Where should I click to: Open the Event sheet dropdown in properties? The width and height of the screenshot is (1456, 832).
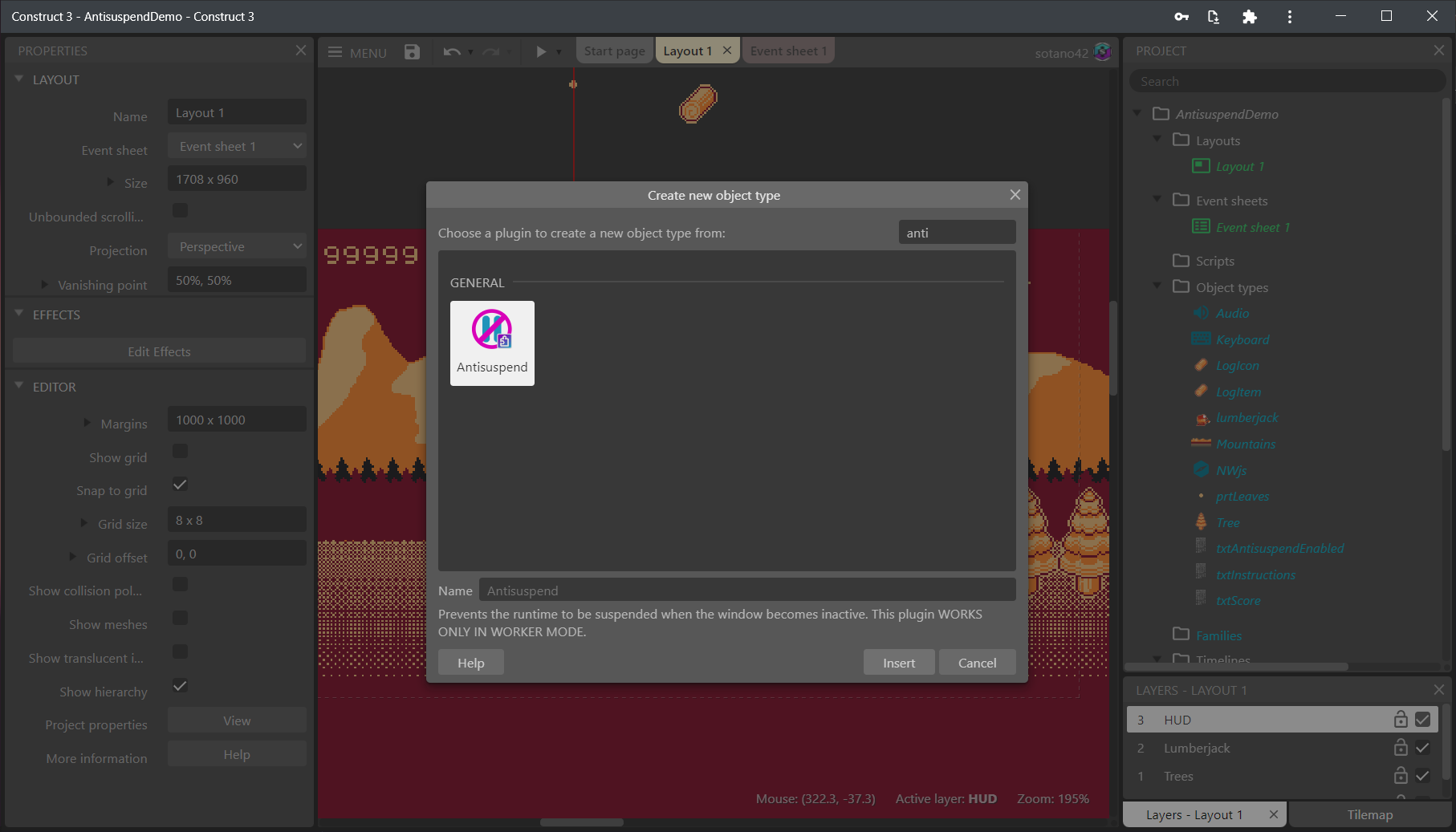tap(237, 147)
